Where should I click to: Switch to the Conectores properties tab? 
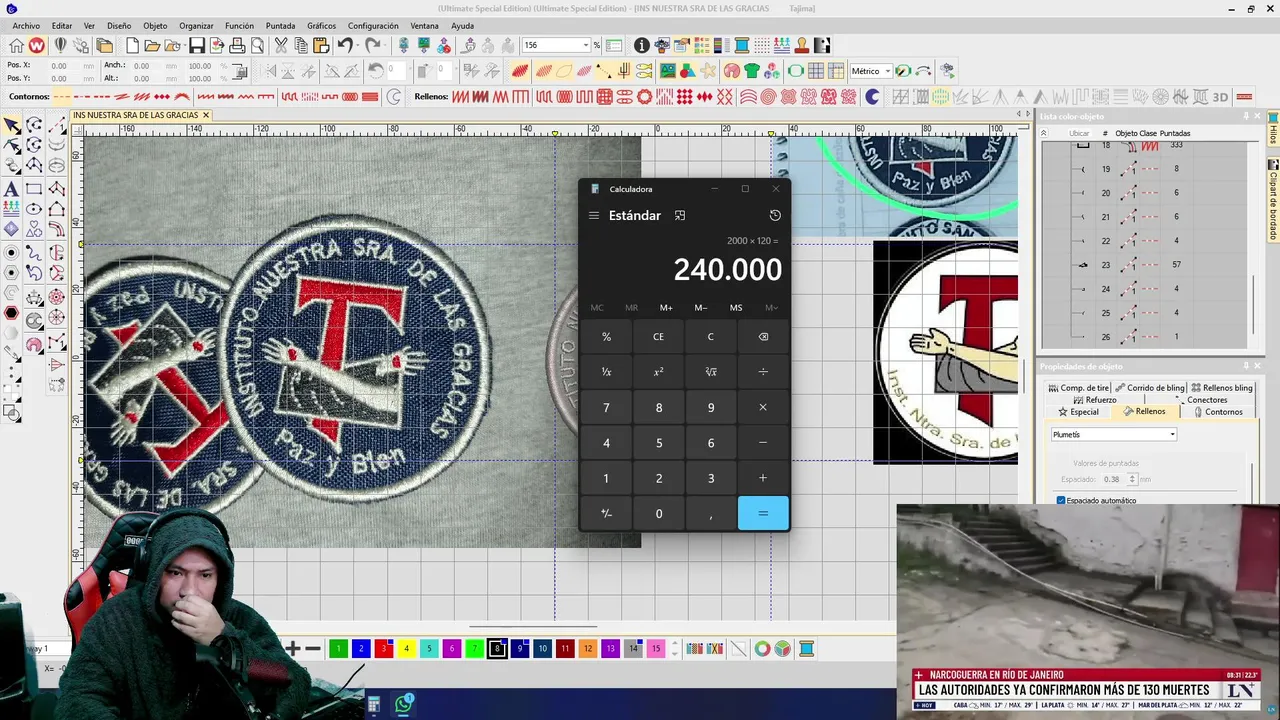1200,400
